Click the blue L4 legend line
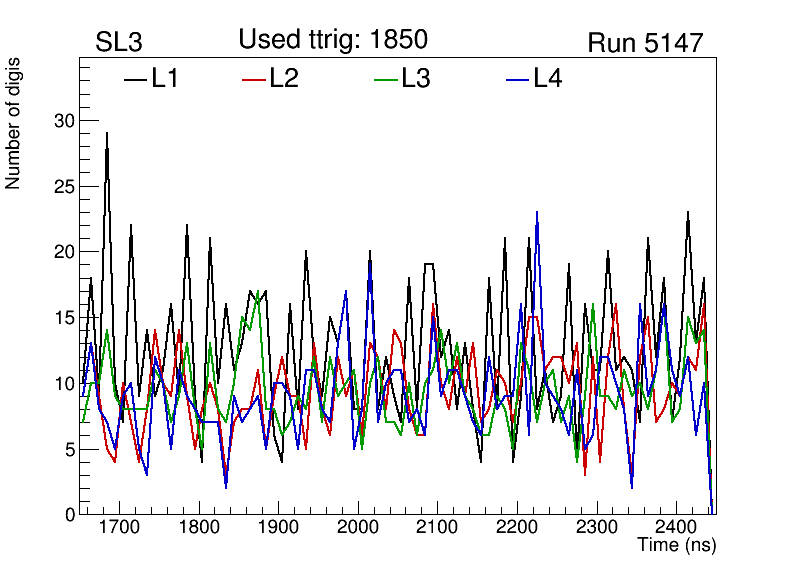This screenshot has width=796, height=572. [x=517, y=79]
